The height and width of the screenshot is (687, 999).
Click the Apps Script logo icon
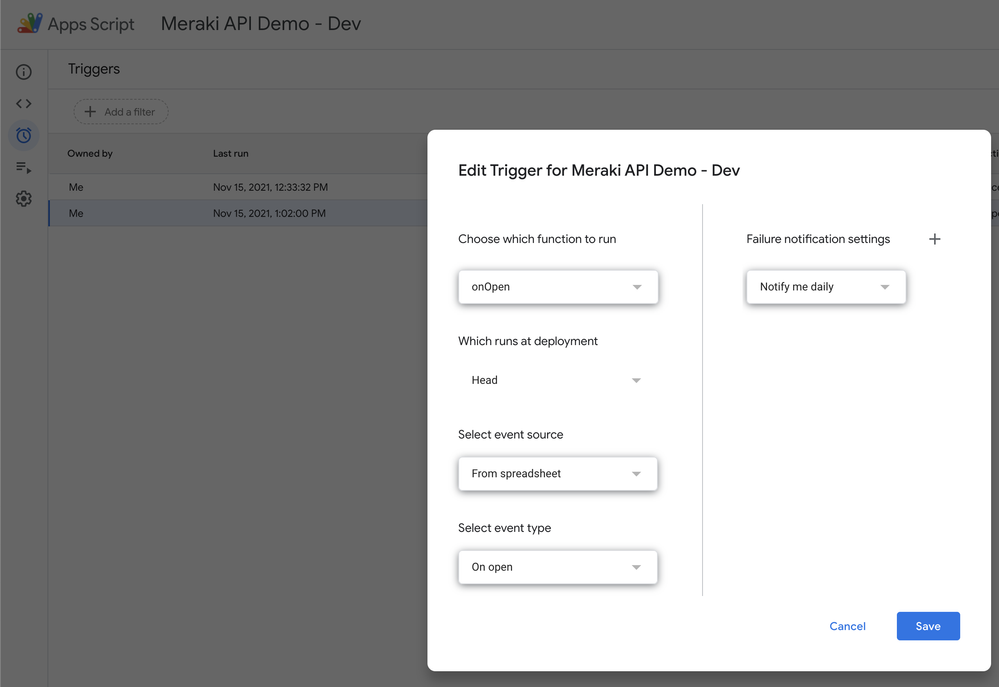click(29, 24)
